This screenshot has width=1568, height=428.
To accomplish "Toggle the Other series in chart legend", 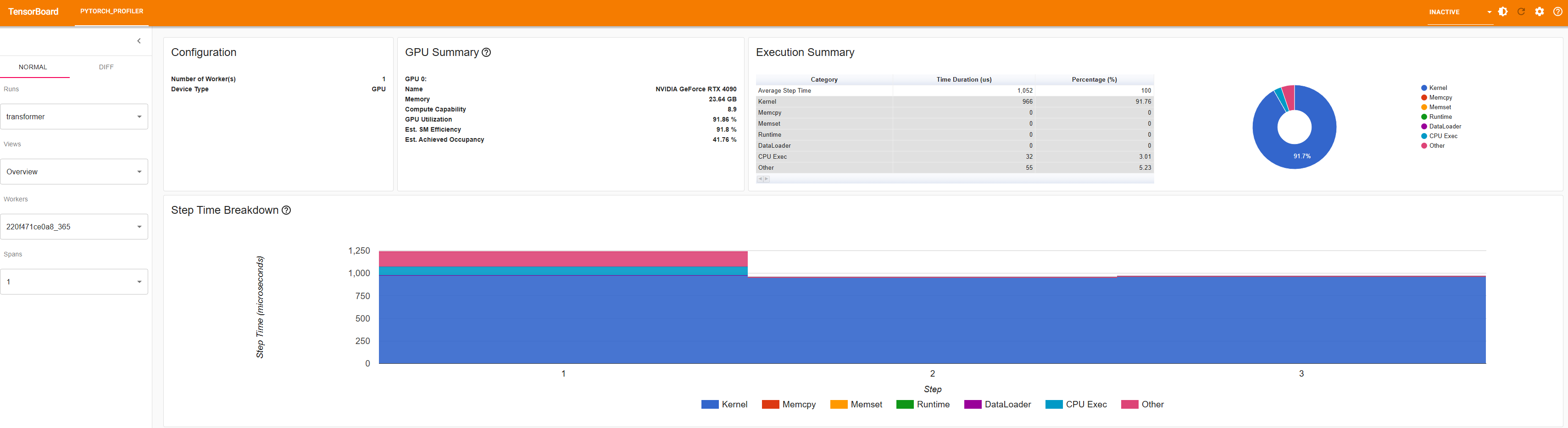I will tap(1143, 404).
